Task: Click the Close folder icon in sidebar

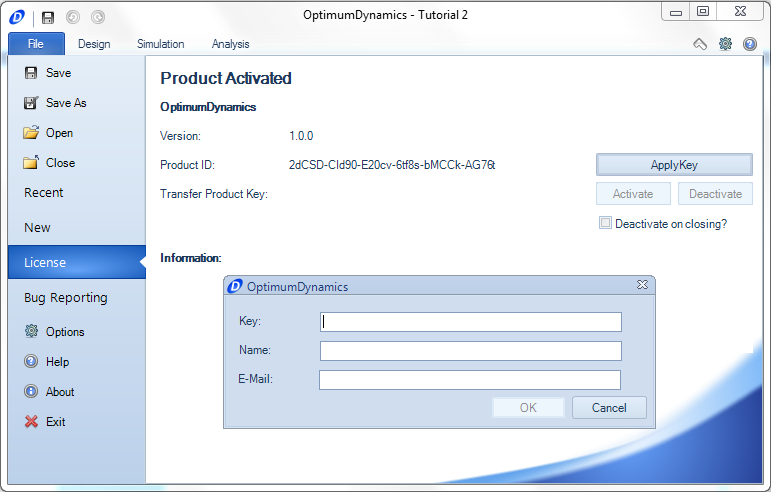Action: 31,162
